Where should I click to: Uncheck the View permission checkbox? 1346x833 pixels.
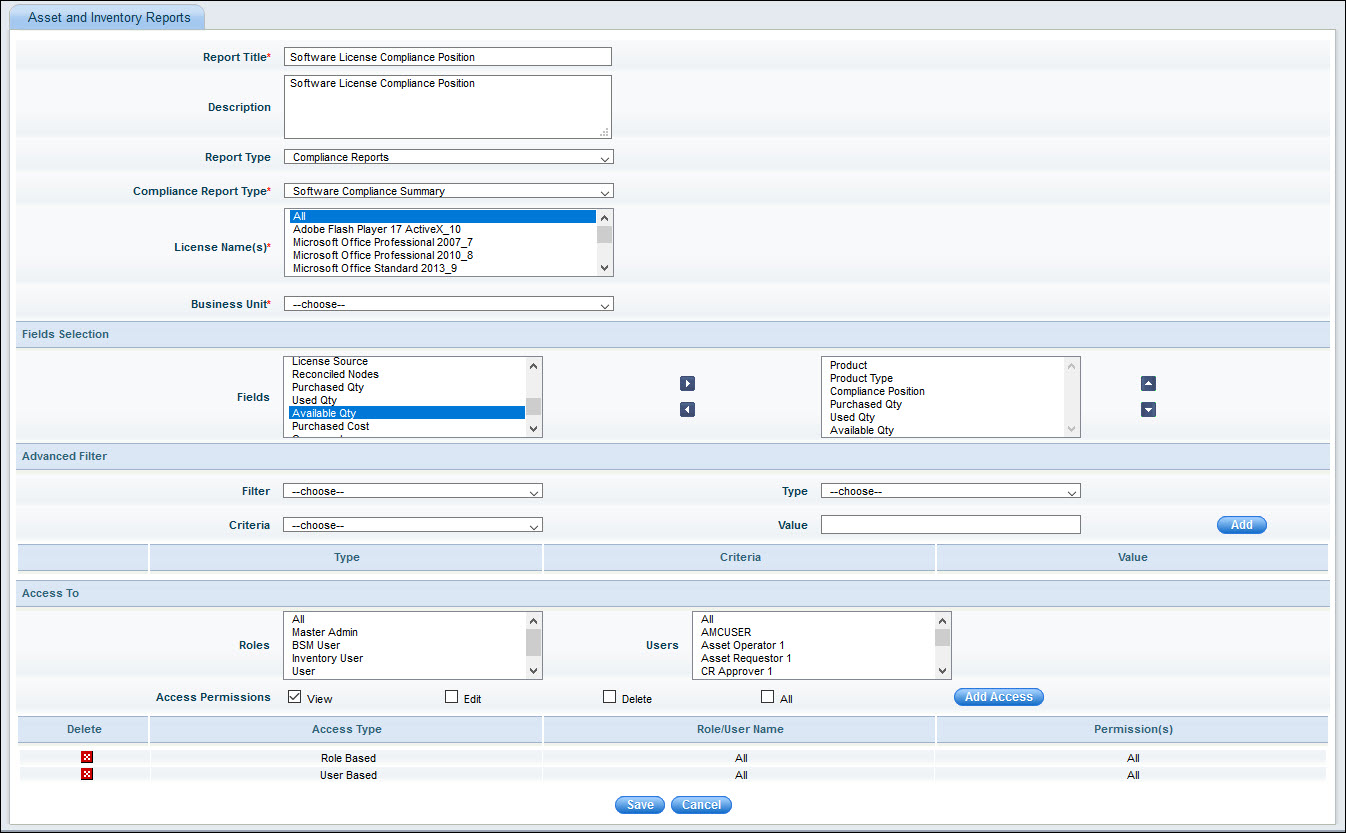(295, 697)
